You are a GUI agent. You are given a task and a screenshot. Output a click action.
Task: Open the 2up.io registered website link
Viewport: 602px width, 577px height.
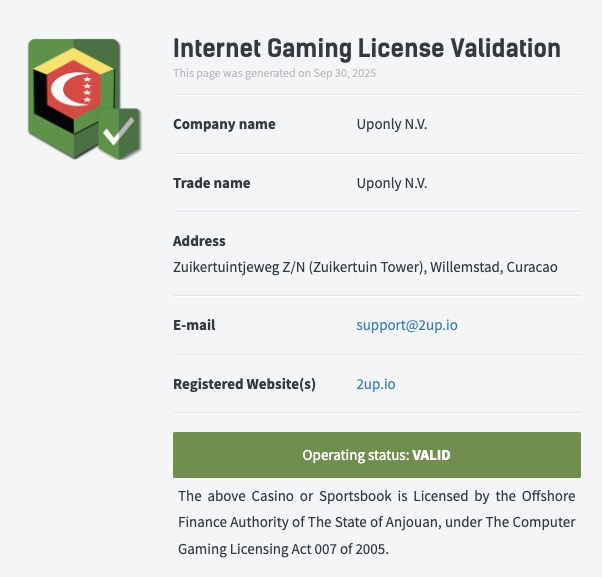pyautogui.click(x=375, y=384)
